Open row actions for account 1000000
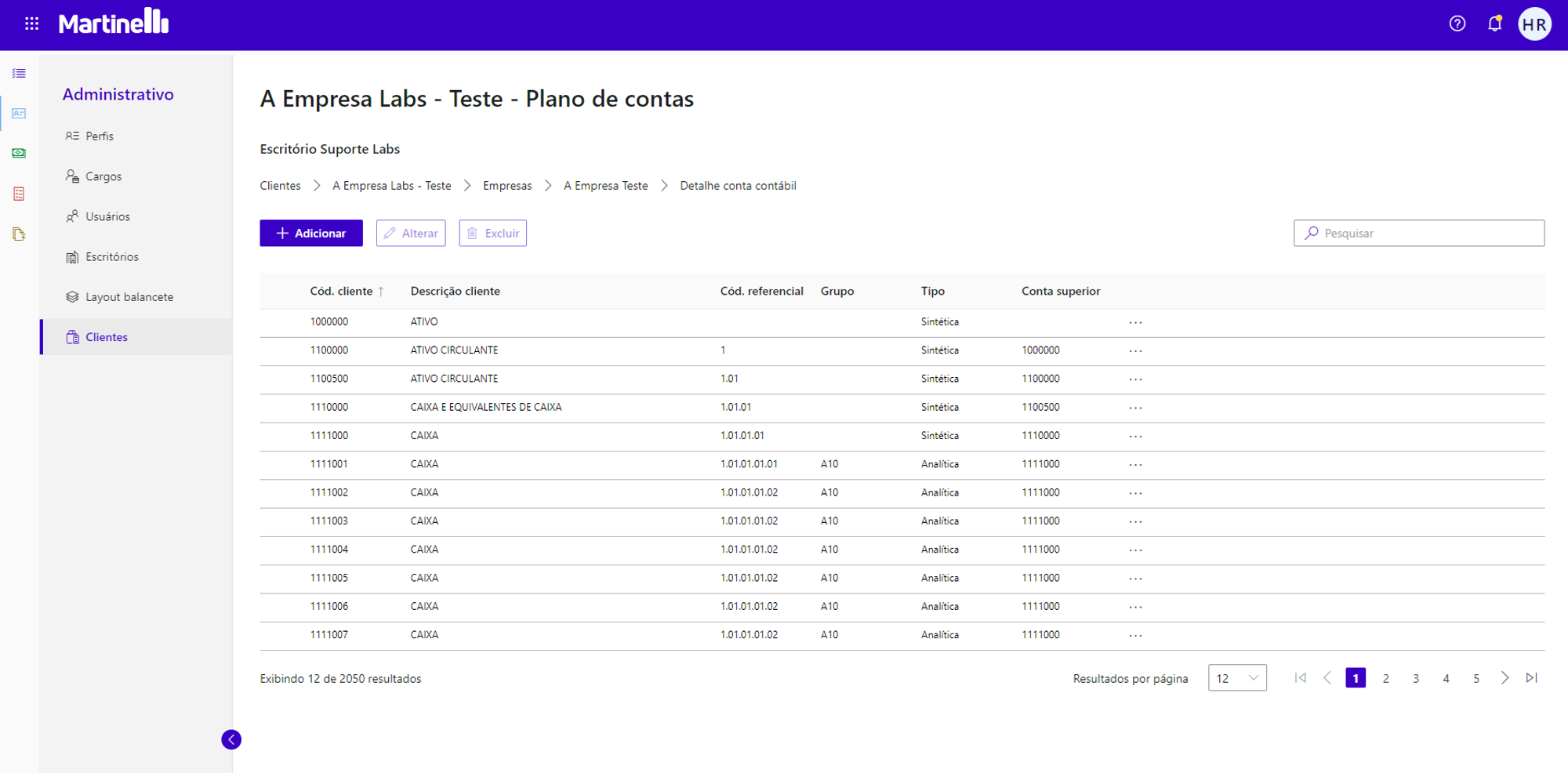 pos(1135,322)
